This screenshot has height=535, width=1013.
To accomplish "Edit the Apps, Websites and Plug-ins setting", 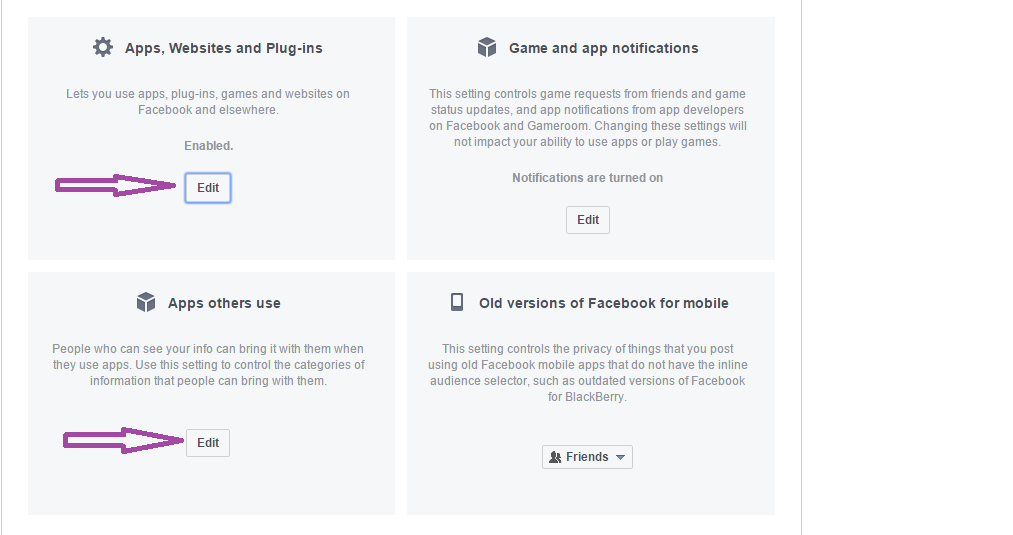I will [208, 187].
